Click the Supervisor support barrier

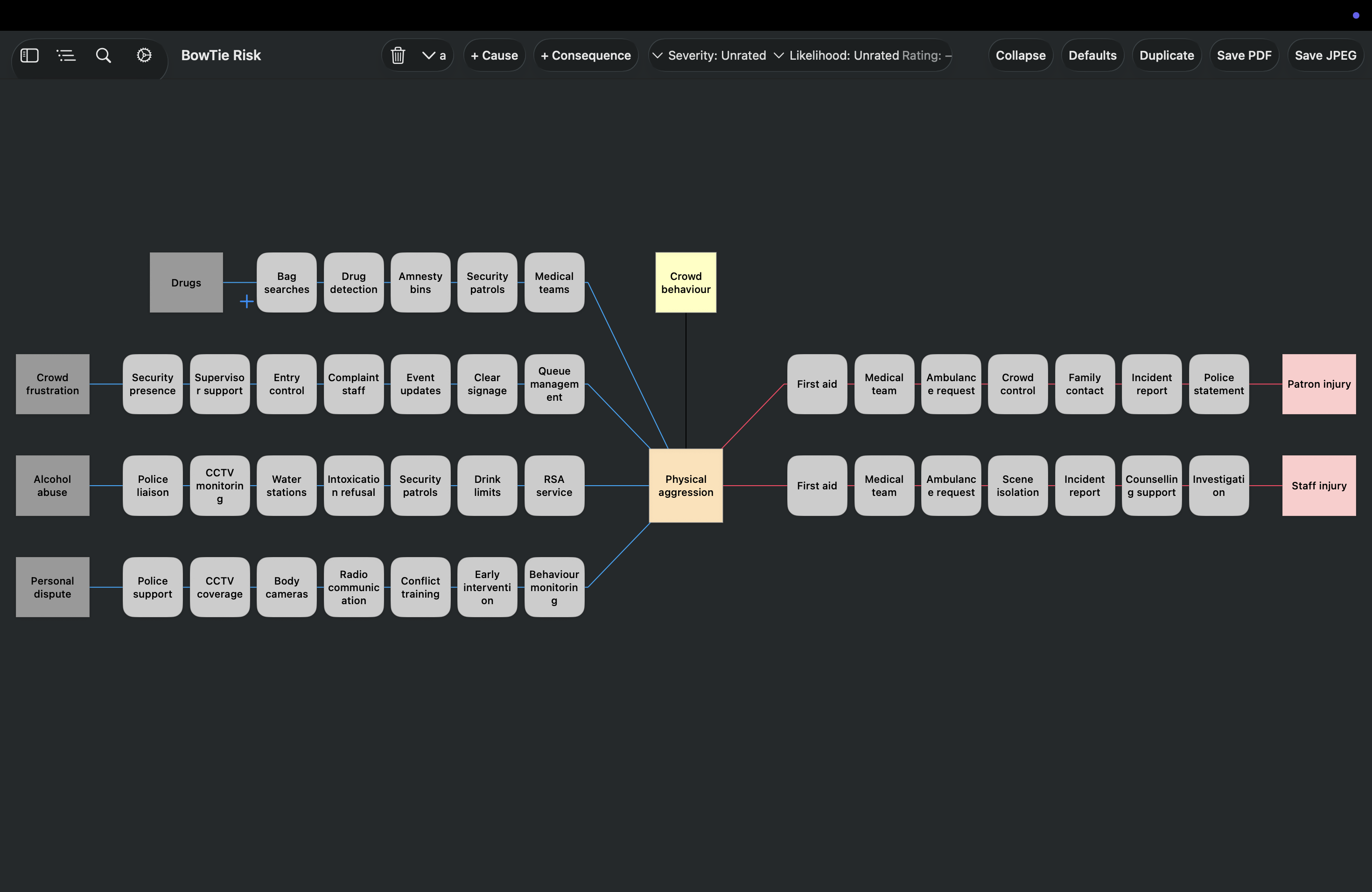(x=220, y=384)
